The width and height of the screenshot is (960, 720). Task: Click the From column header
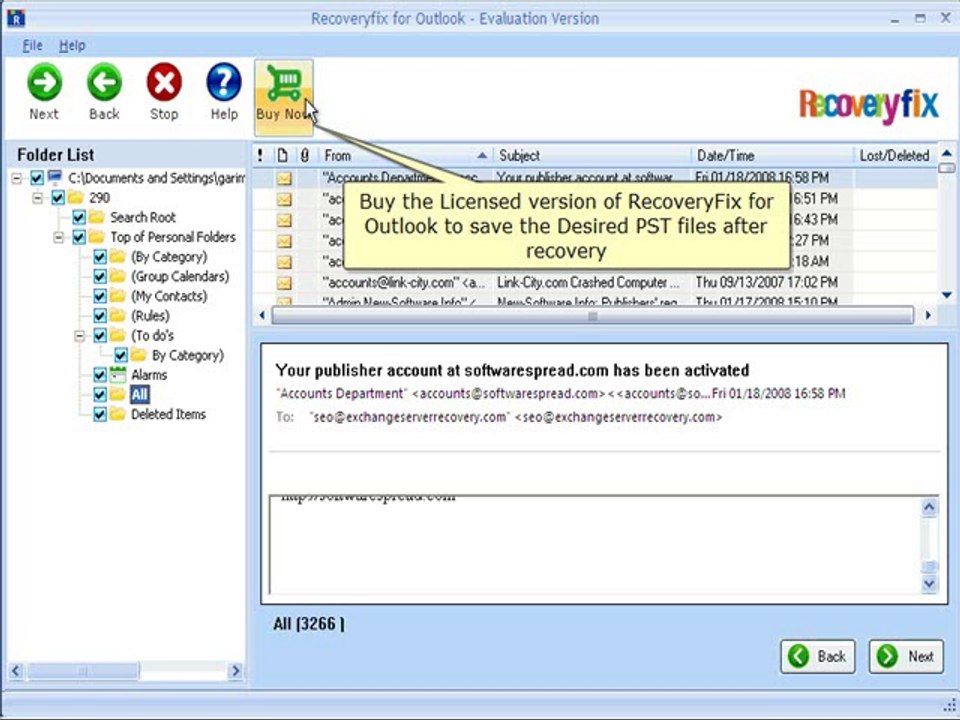point(405,156)
